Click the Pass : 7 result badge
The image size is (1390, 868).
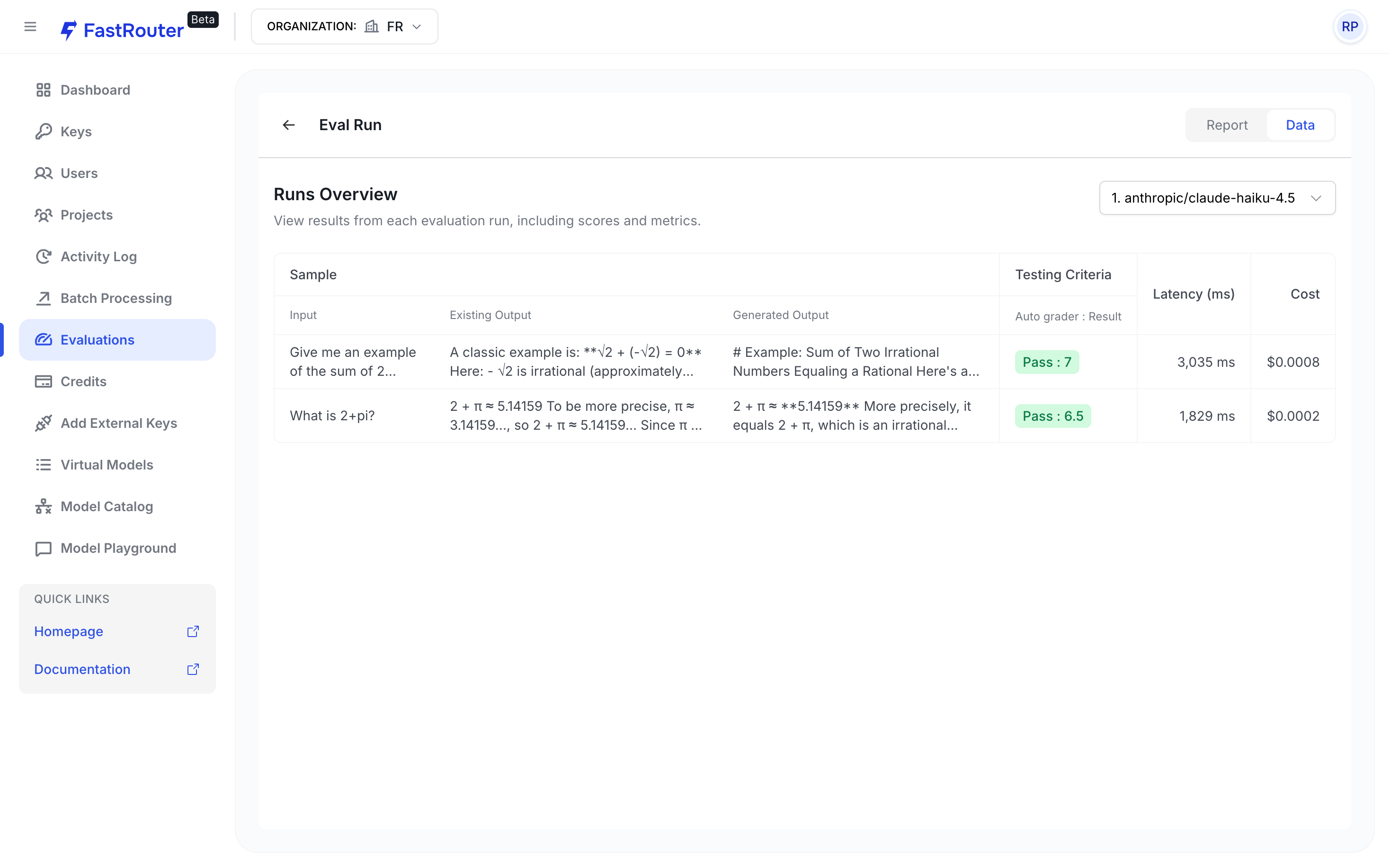1046,362
